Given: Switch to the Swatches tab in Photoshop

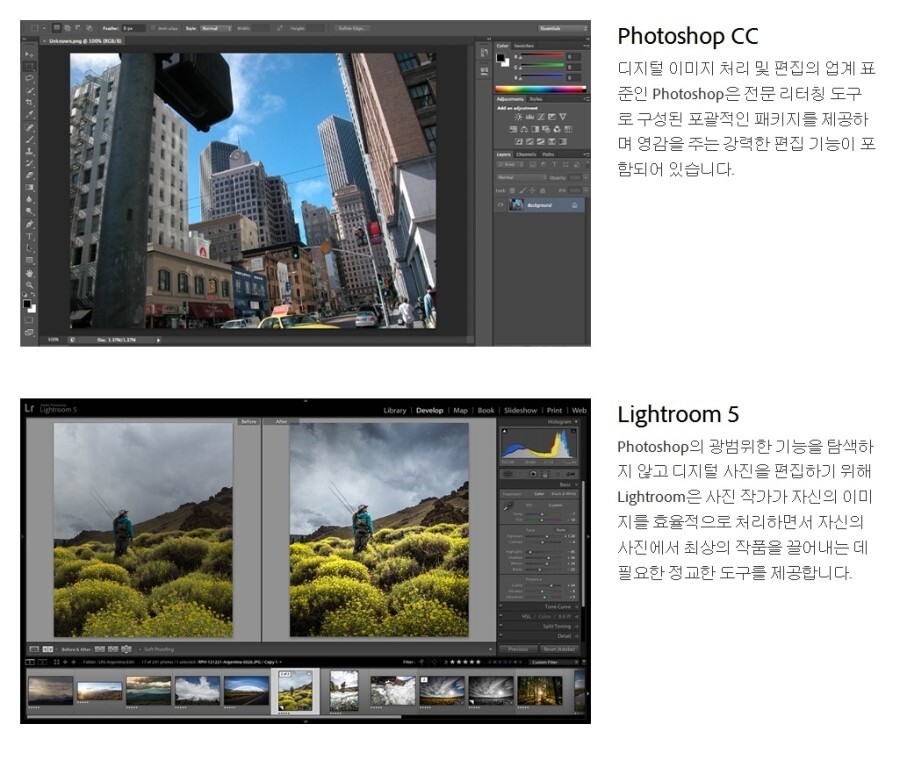Looking at the screenshot, I should (x=524, y=46).
